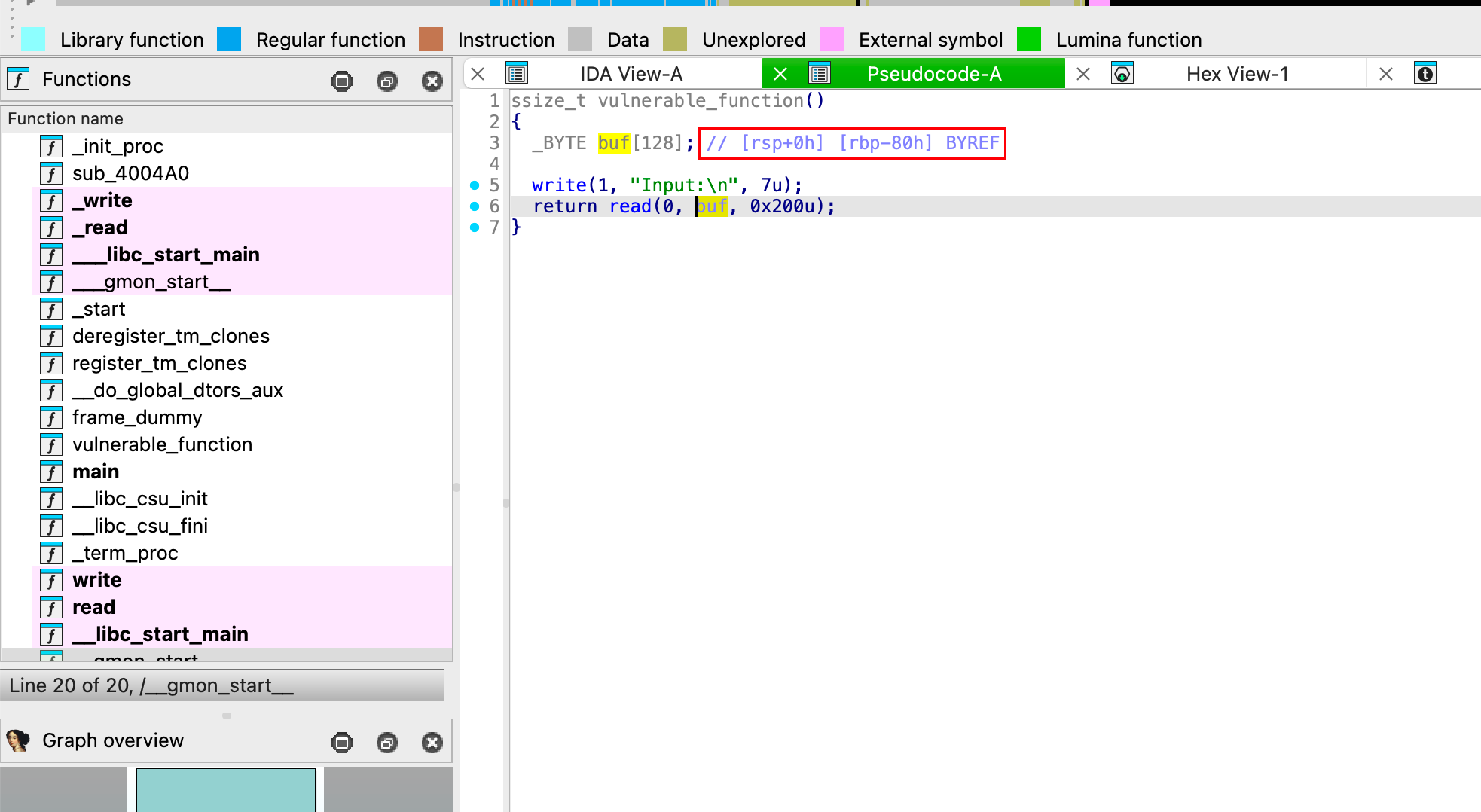Switch to the IDA View-A tab
This screenshot has height=812, width=1481.
[x=631, y=74]
